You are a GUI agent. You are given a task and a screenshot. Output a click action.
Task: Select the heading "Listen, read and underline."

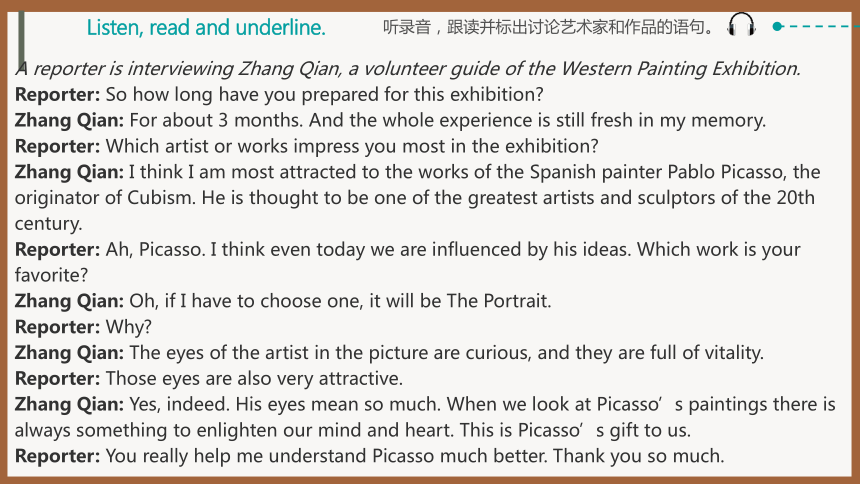coord(206,27)
